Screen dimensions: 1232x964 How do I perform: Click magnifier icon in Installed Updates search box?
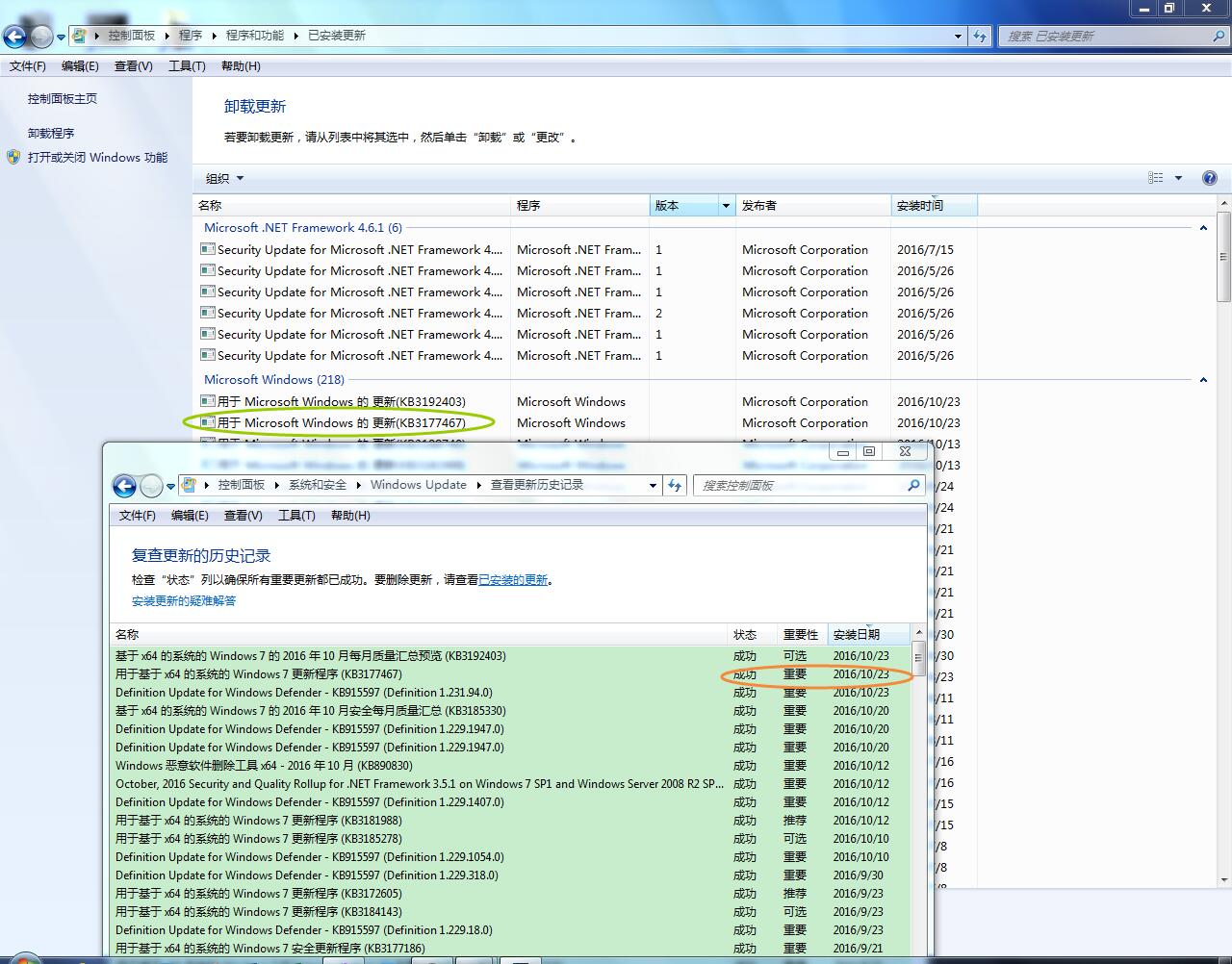click(1219, 36)
